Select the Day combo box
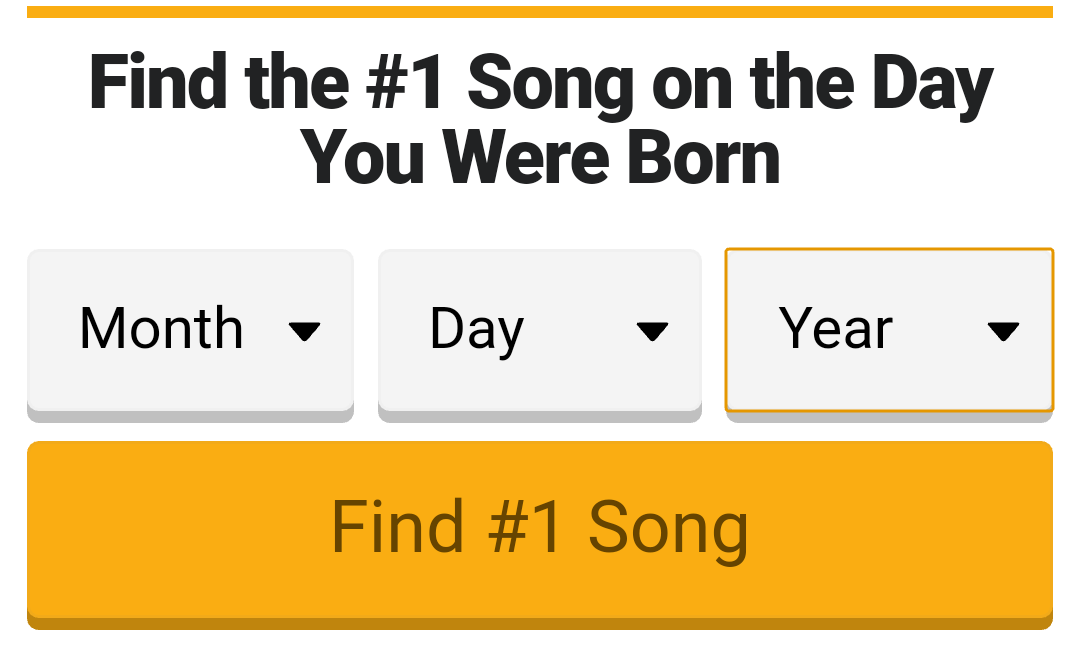Image resolution: width=1080 pixels, height=652 pixels. [x=539, y=330]
